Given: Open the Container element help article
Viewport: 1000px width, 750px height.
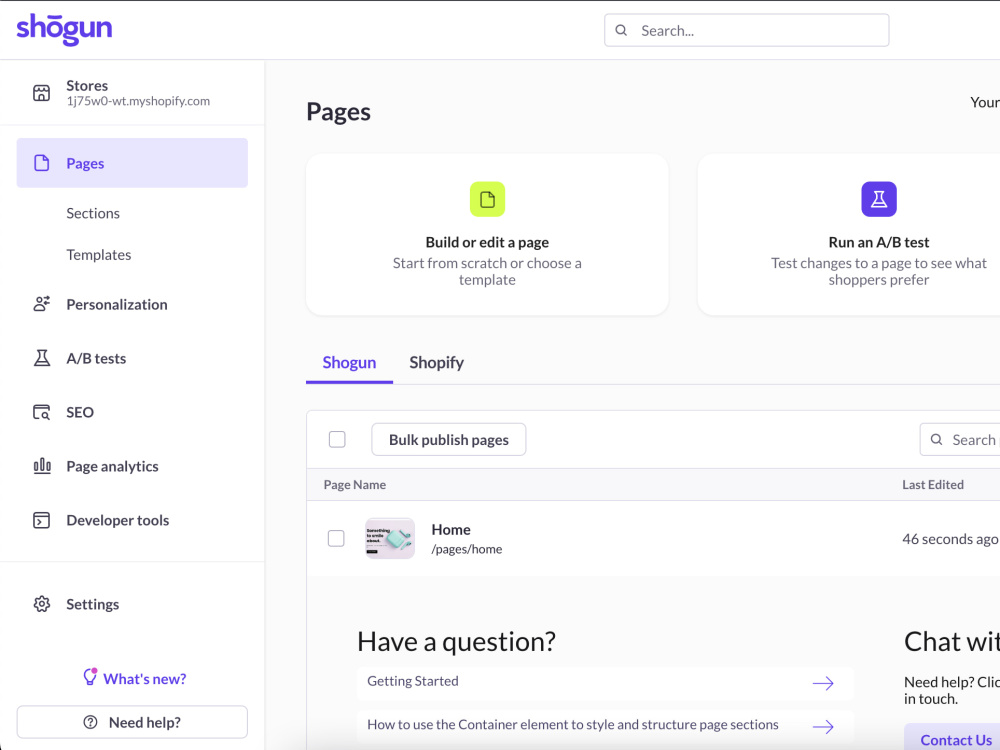Looking at the screenshot, I should click(x=605, y=726).
